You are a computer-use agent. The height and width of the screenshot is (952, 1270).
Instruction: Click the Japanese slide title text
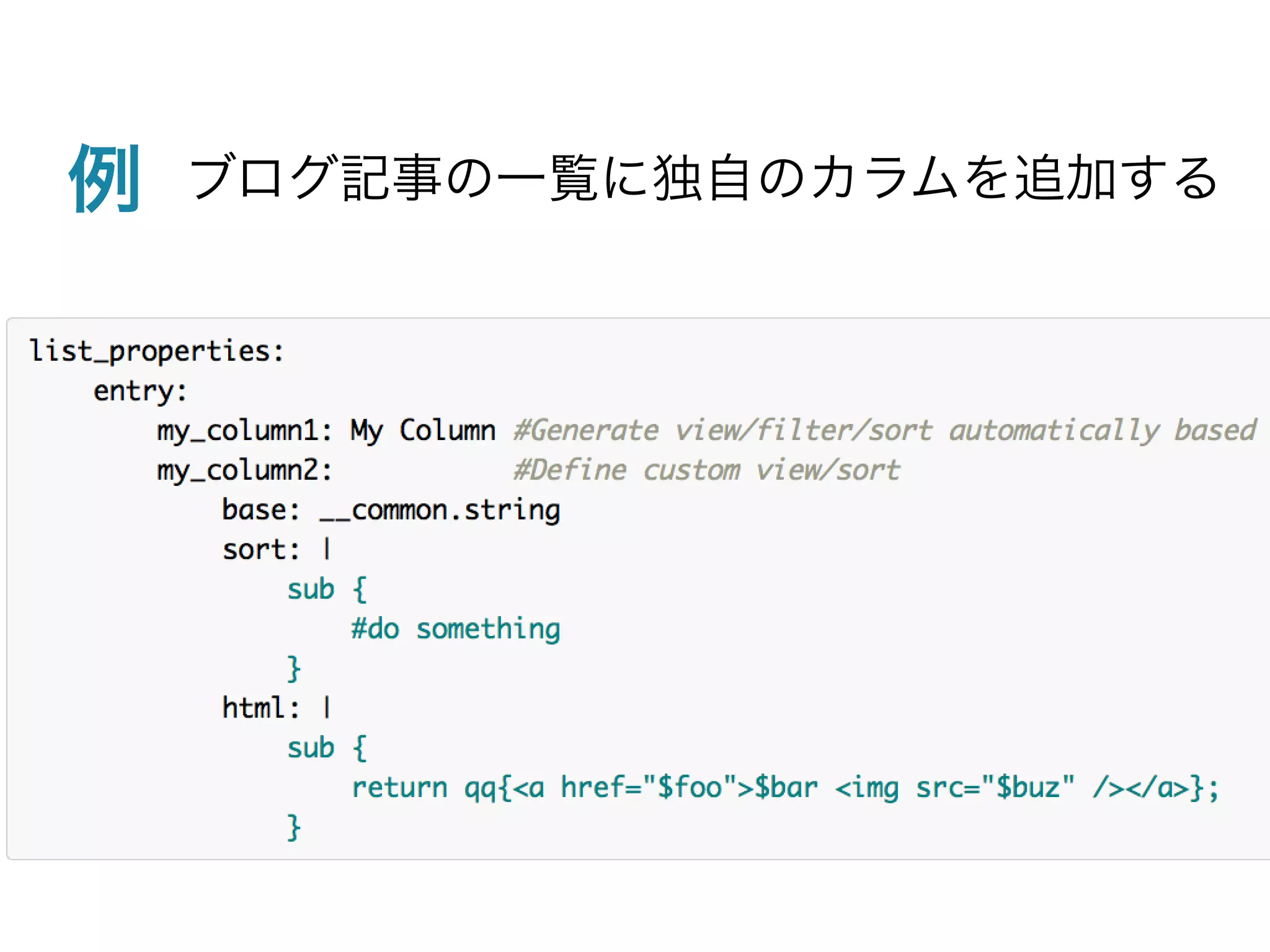704,178
